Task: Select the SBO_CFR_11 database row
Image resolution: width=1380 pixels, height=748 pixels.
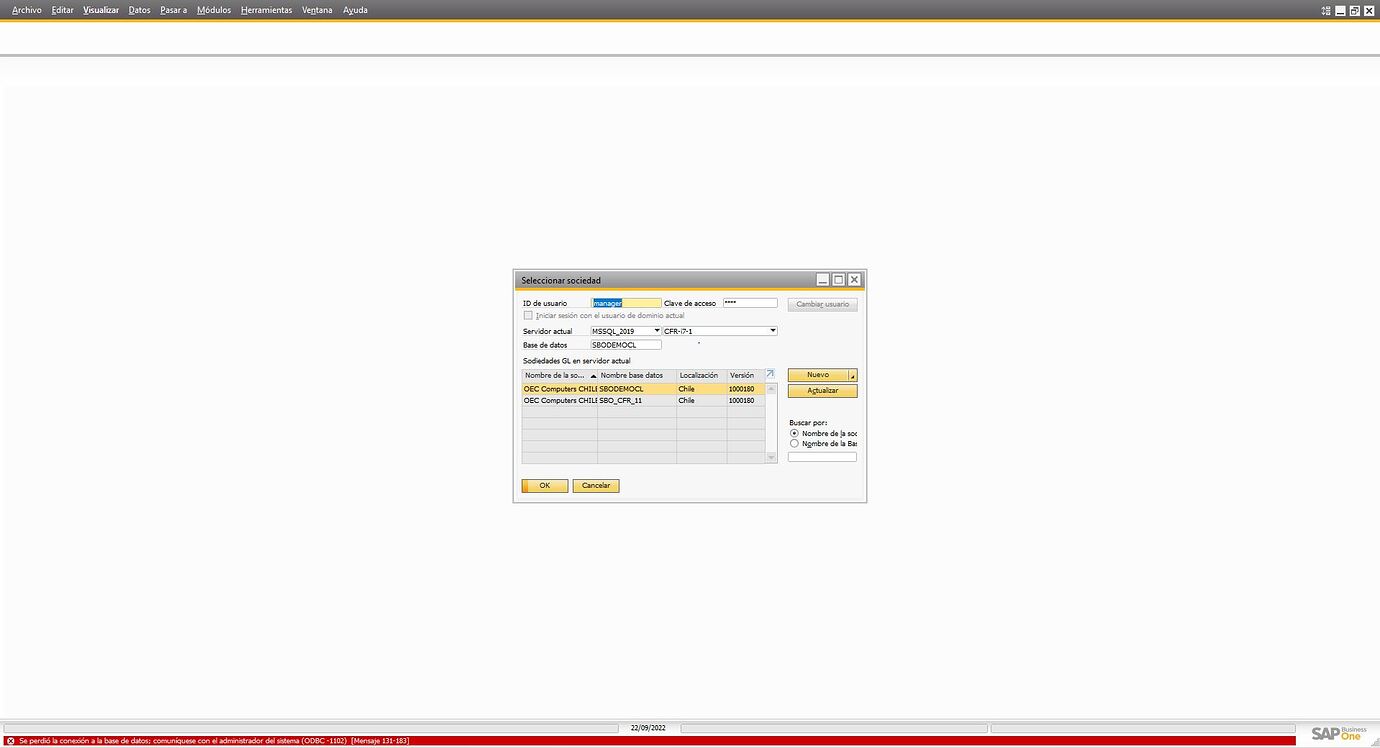Action: point(636,400)
